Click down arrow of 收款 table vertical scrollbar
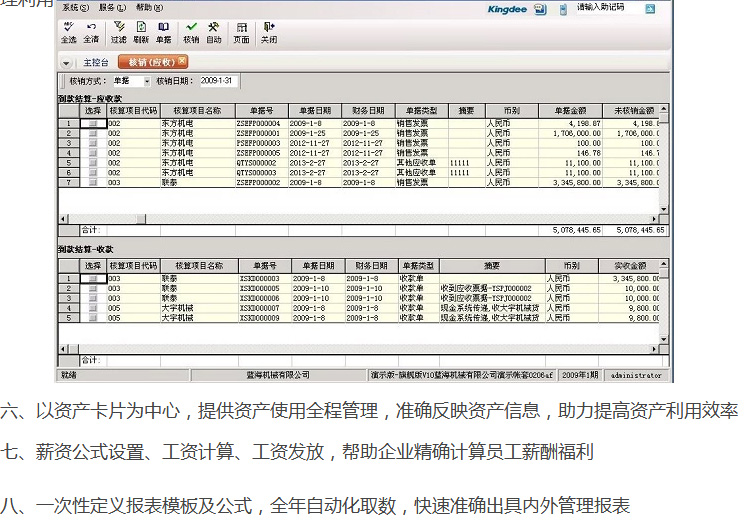Screen dimensions: 750x522 (x=664, y=339)
